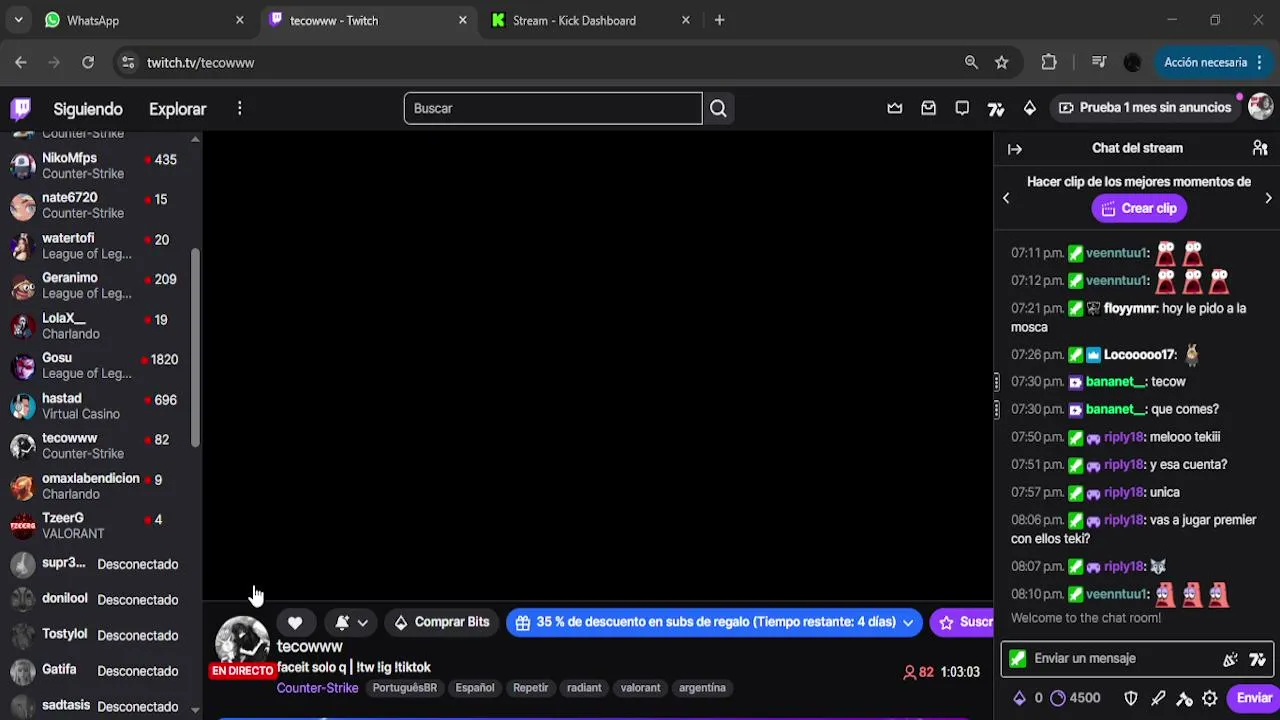Open the Prime loot crown icon
The height and width of the screenshot is (720, 1280).
point(895,108)
